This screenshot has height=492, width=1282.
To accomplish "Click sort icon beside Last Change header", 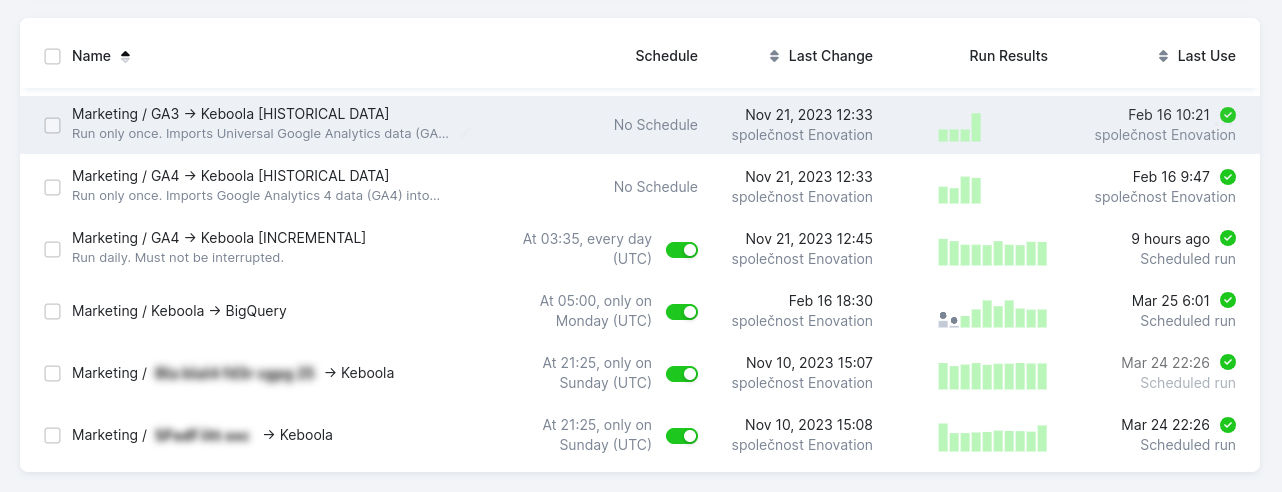I will point(774,56).
